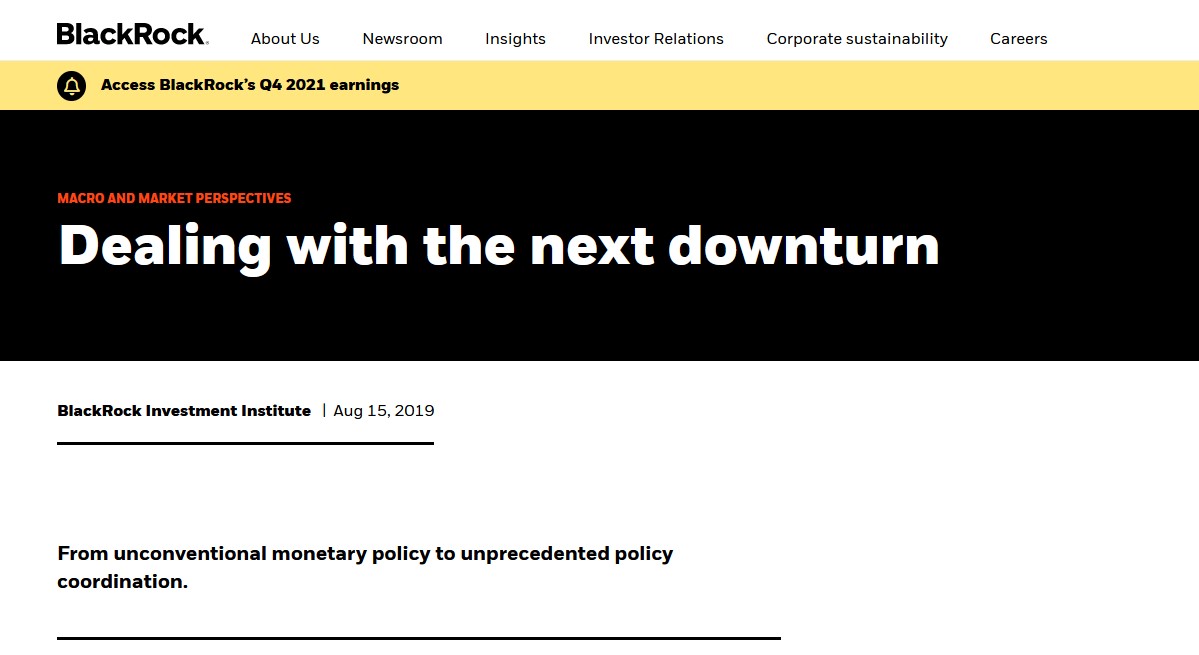Screen dimensions: 1199x655
Task: Click the bold article summary paragraph
Action: pyautogui.click(x=365, y=567)
